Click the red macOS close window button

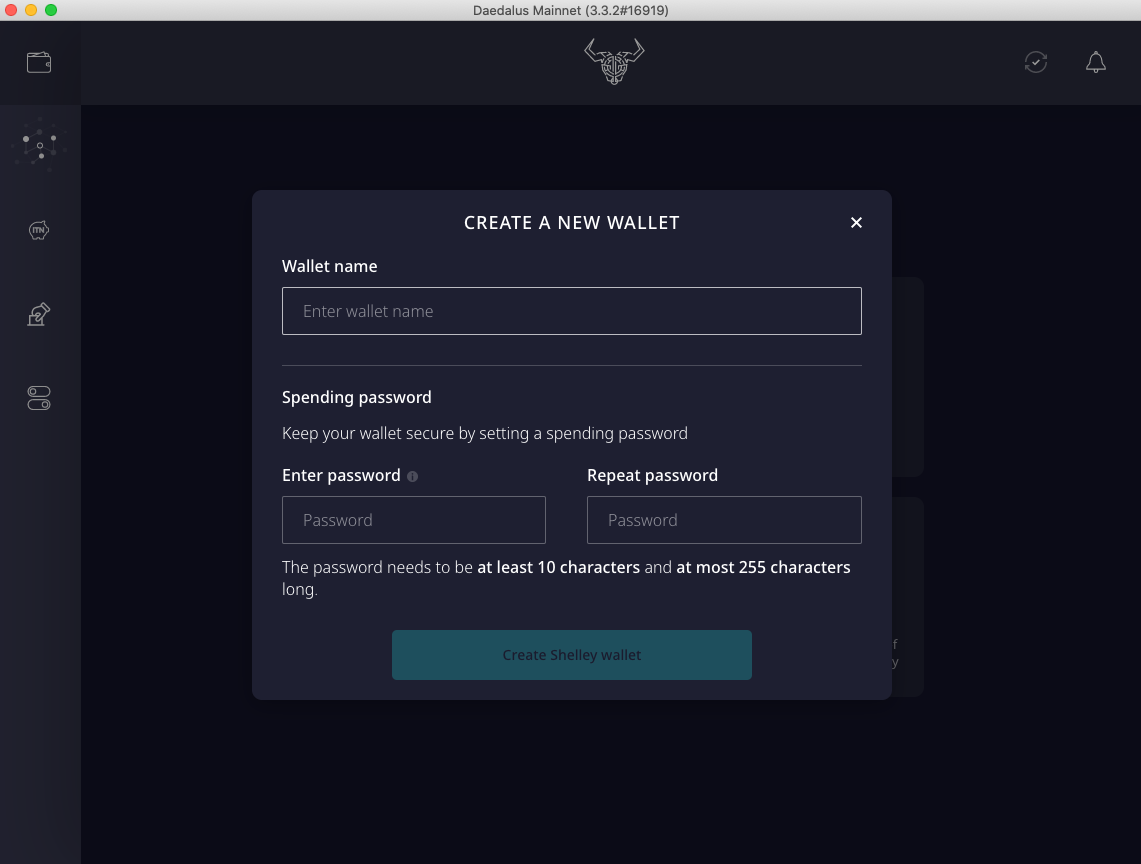click(x=11, y=10)
